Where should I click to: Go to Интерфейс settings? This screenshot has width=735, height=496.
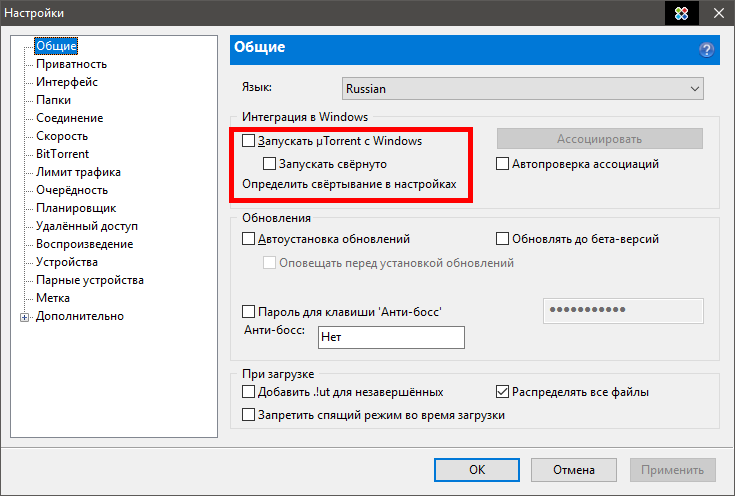click(x=67, y=82)
